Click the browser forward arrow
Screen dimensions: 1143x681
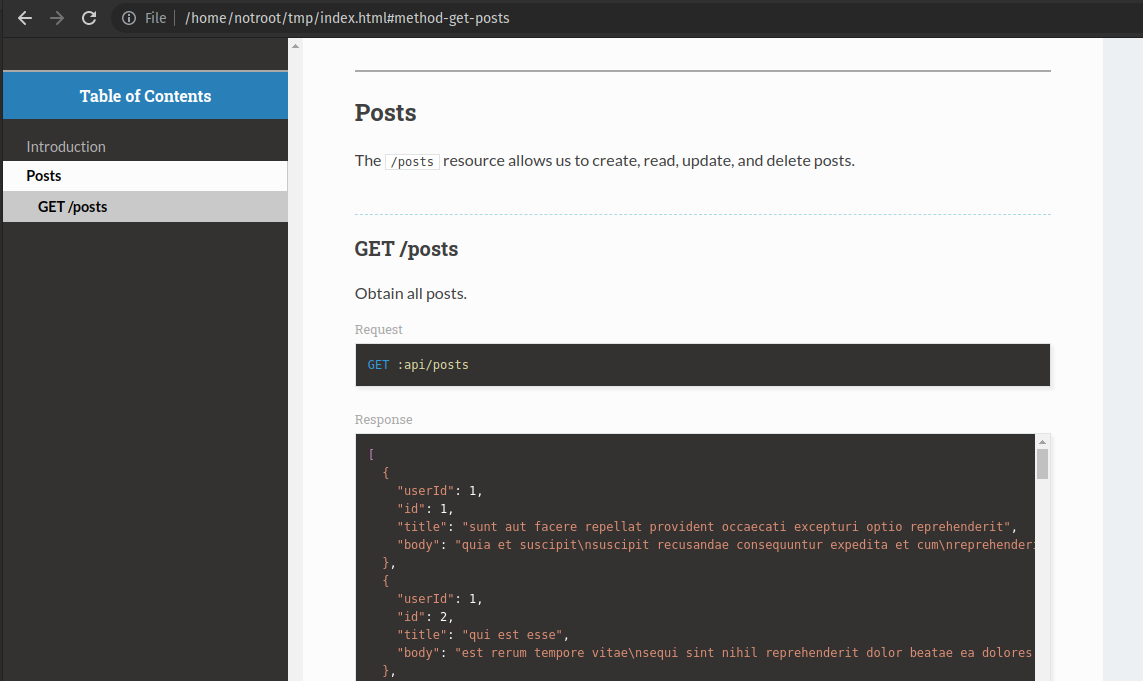pos(57,18)
